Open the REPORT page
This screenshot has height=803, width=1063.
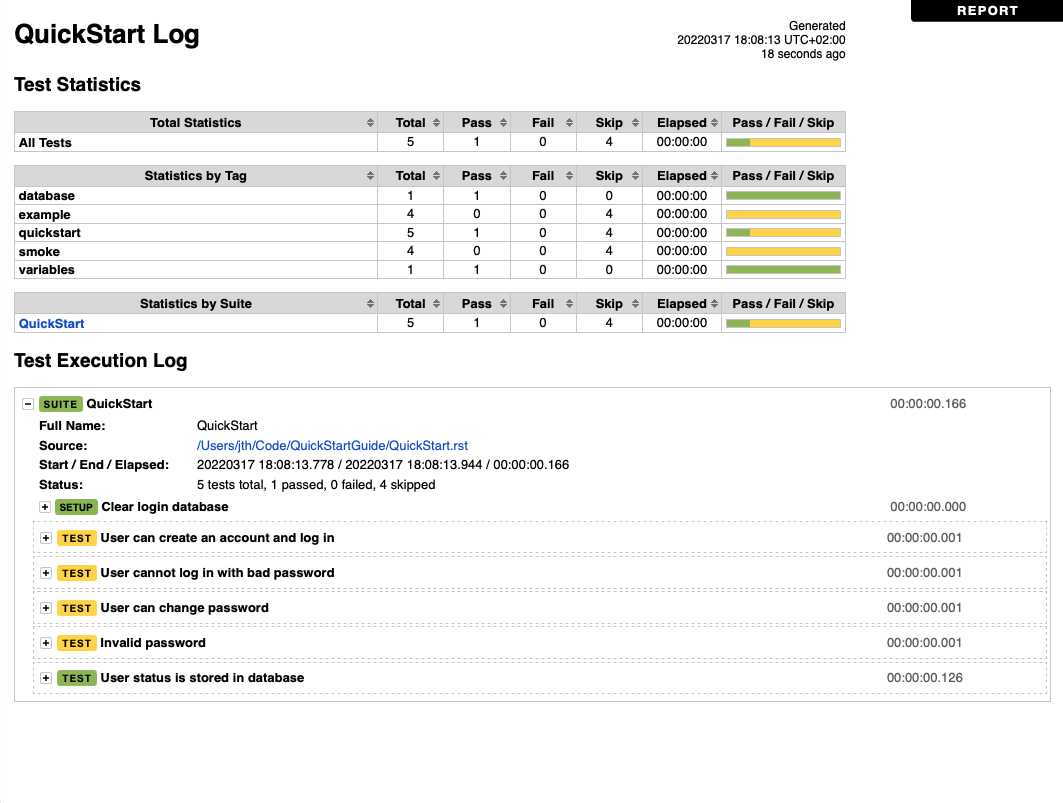[x=987, y=10]
